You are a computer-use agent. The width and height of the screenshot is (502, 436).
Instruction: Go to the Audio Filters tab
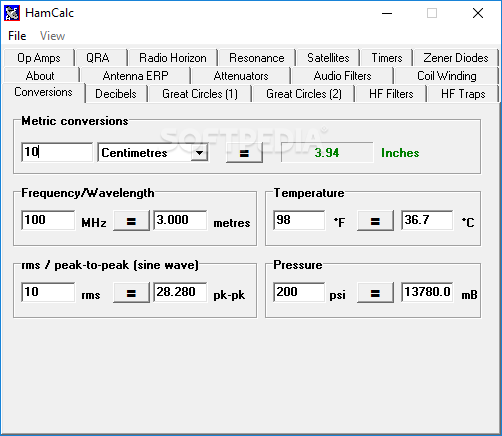[342, 76]
